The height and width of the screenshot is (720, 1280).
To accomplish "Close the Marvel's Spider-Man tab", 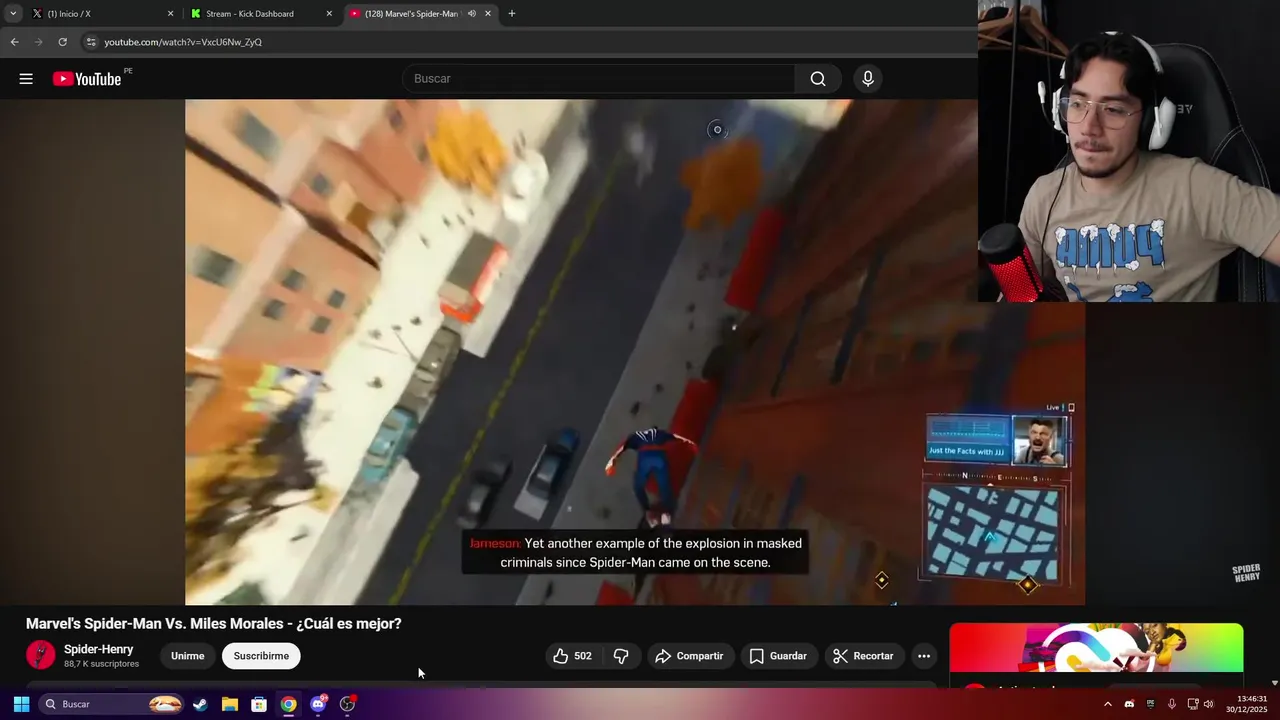I will pyautogui.click(x=488, y=14).
